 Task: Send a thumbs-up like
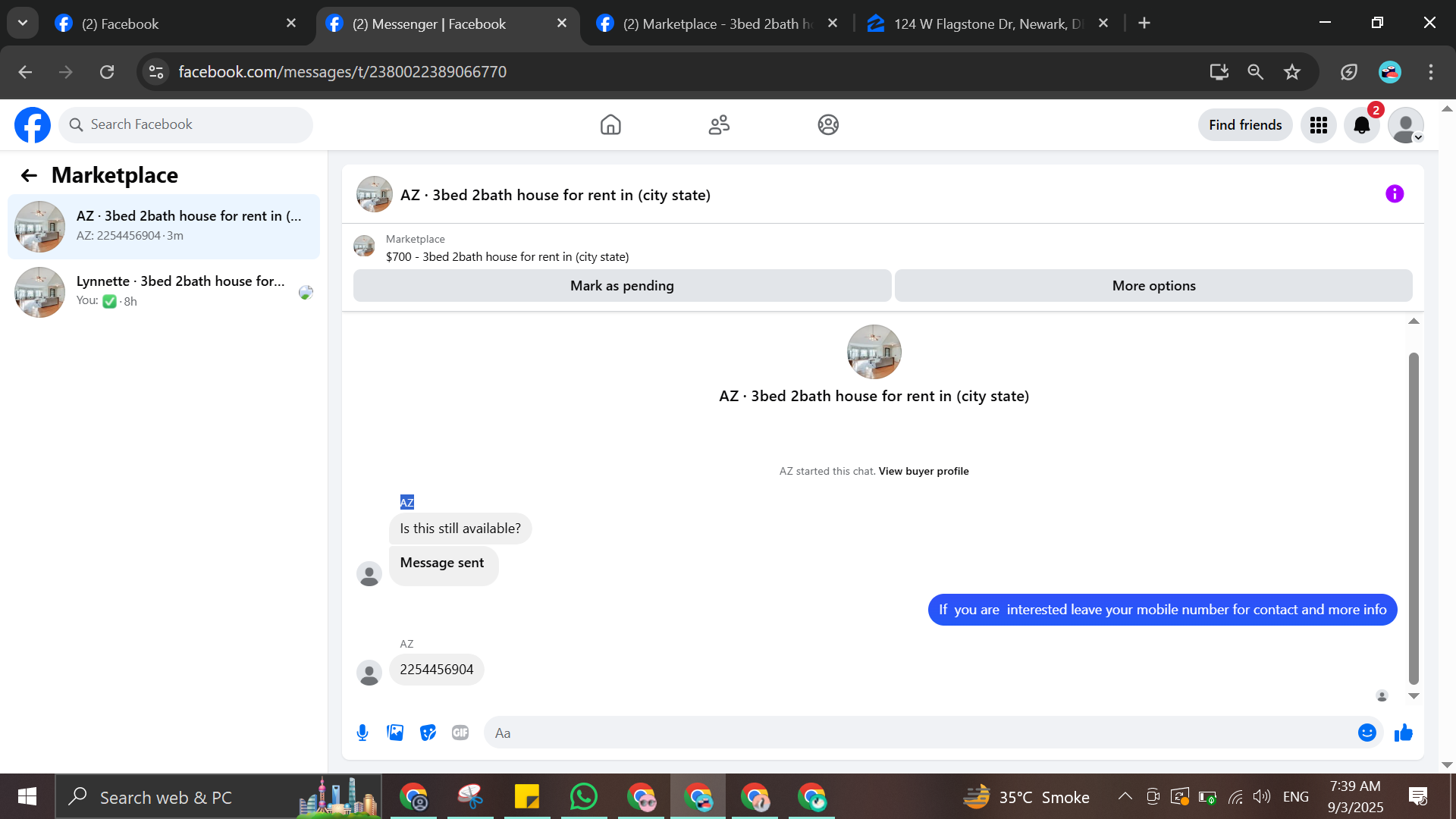click(x=1404, y=733)
